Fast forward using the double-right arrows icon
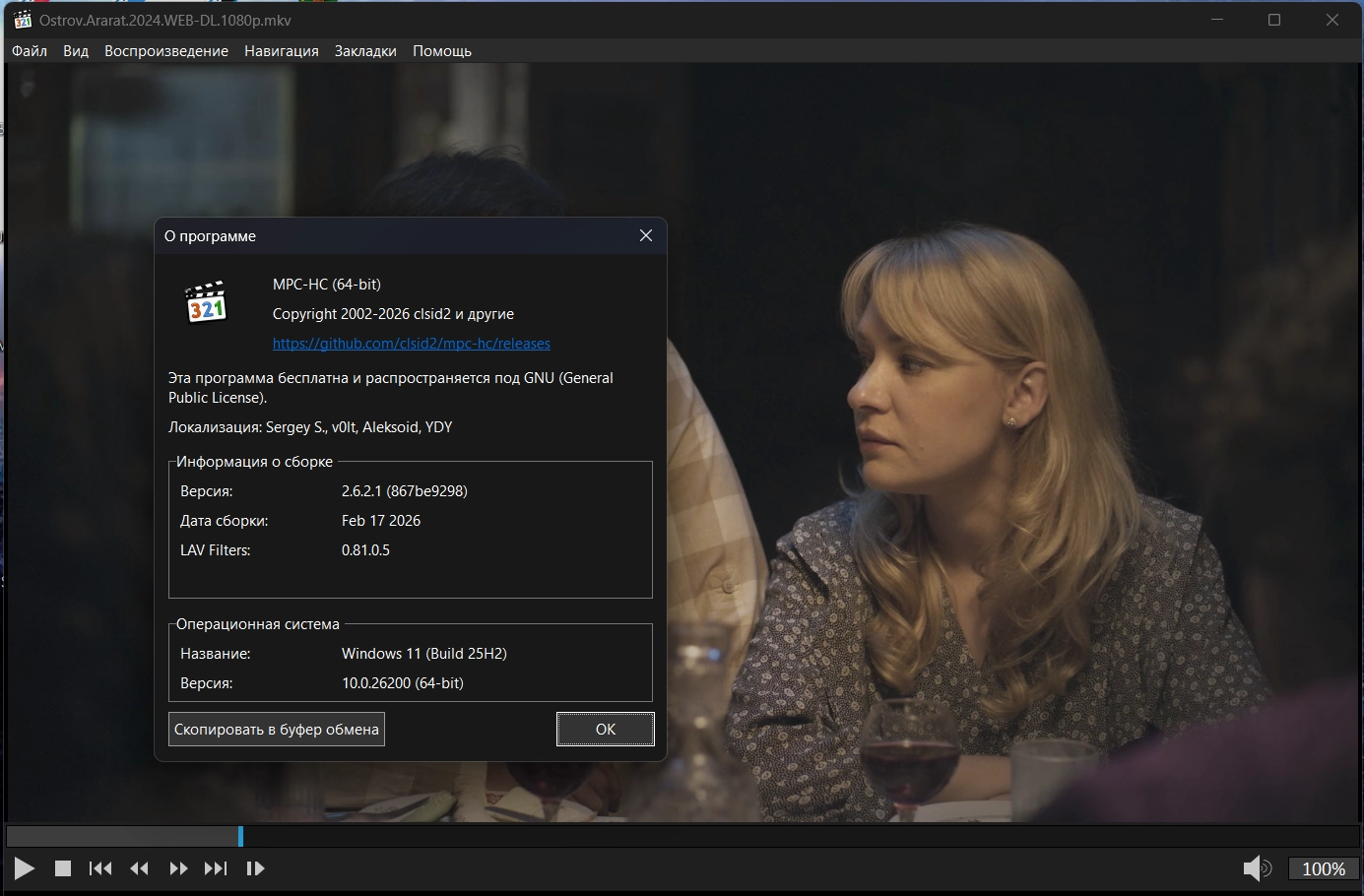The width and height of the screenshot is (1364, 896). coord(178,868)
